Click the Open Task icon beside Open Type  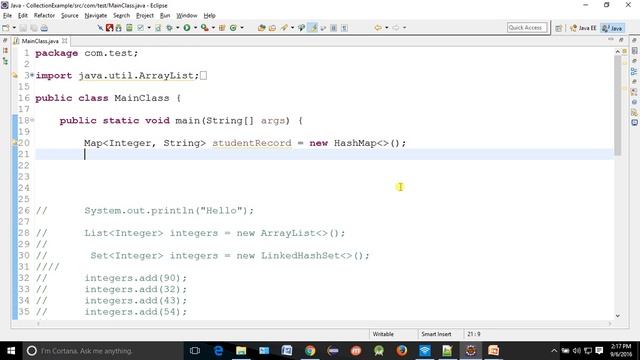[x=272, y=28]
